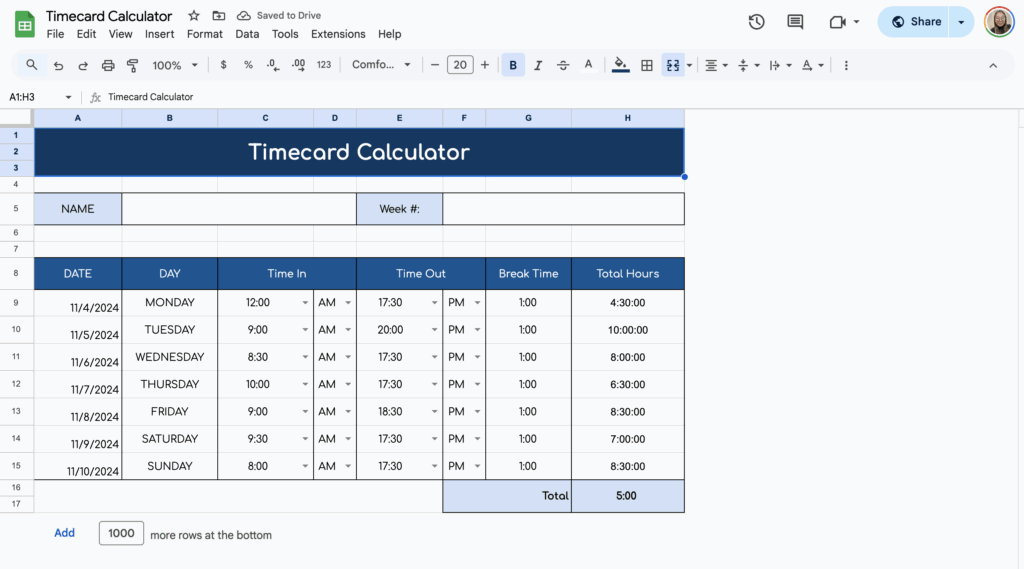This screenshot has width=1024, height=569.
Task: Collapse the menus with the chevron
Action: (x=993, y=65)
